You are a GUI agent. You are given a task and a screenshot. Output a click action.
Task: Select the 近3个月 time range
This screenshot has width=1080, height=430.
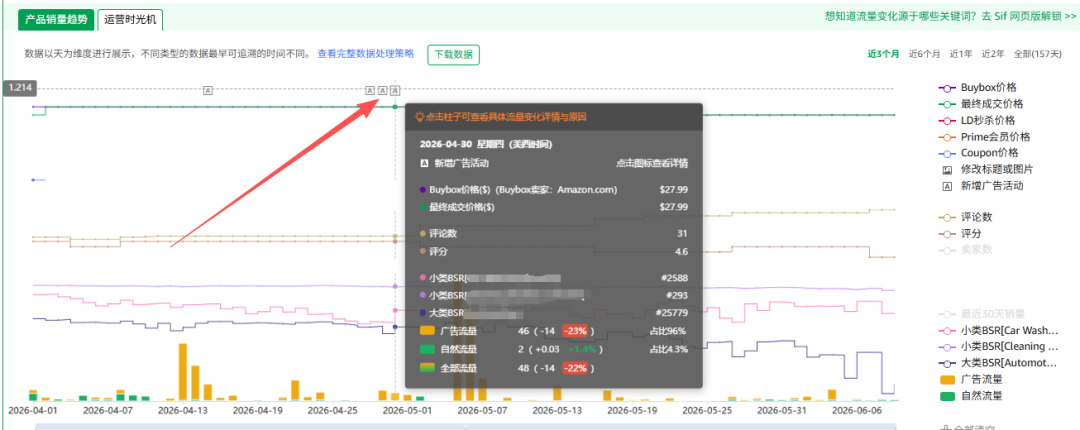[x=883, y=54]
